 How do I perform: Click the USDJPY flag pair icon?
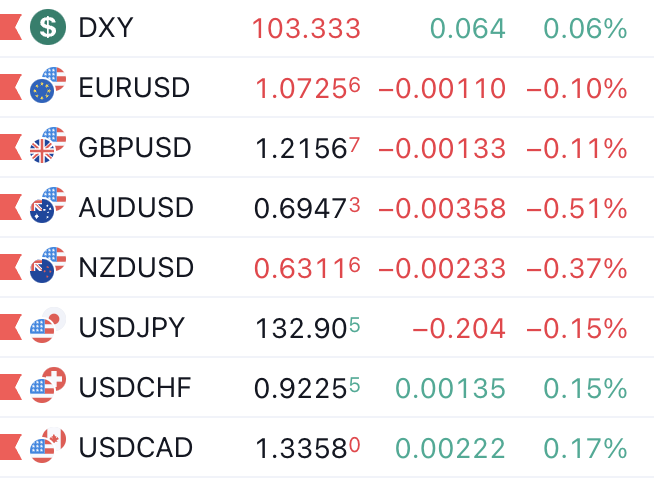[47, 327]
